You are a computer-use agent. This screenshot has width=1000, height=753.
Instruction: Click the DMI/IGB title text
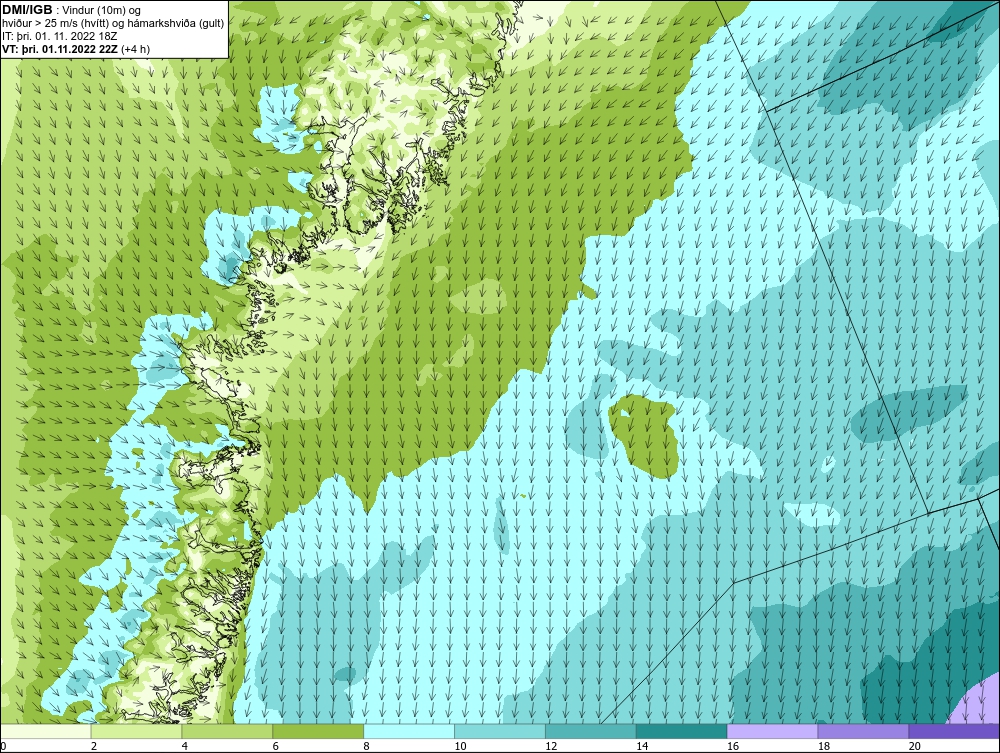coord(27,10)
